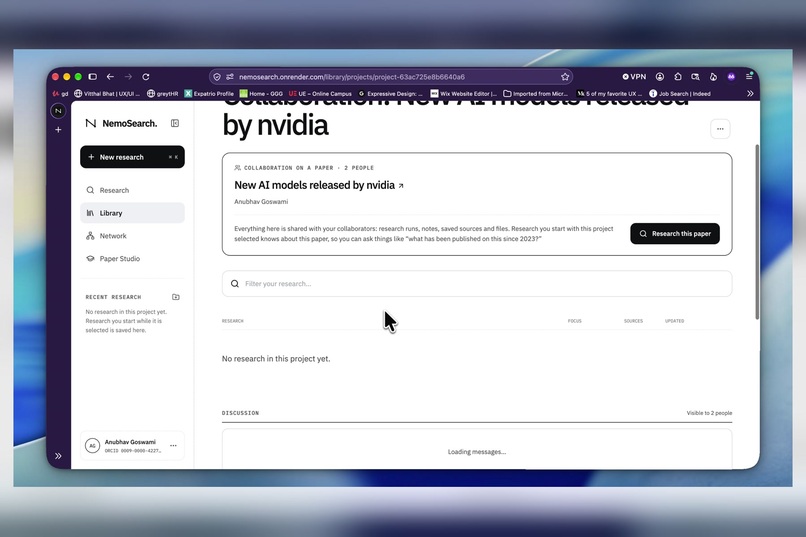The height and width of the screenshot is (537, 806).
Task: Click the NemoSearch logo
Action: pos(121,123)
